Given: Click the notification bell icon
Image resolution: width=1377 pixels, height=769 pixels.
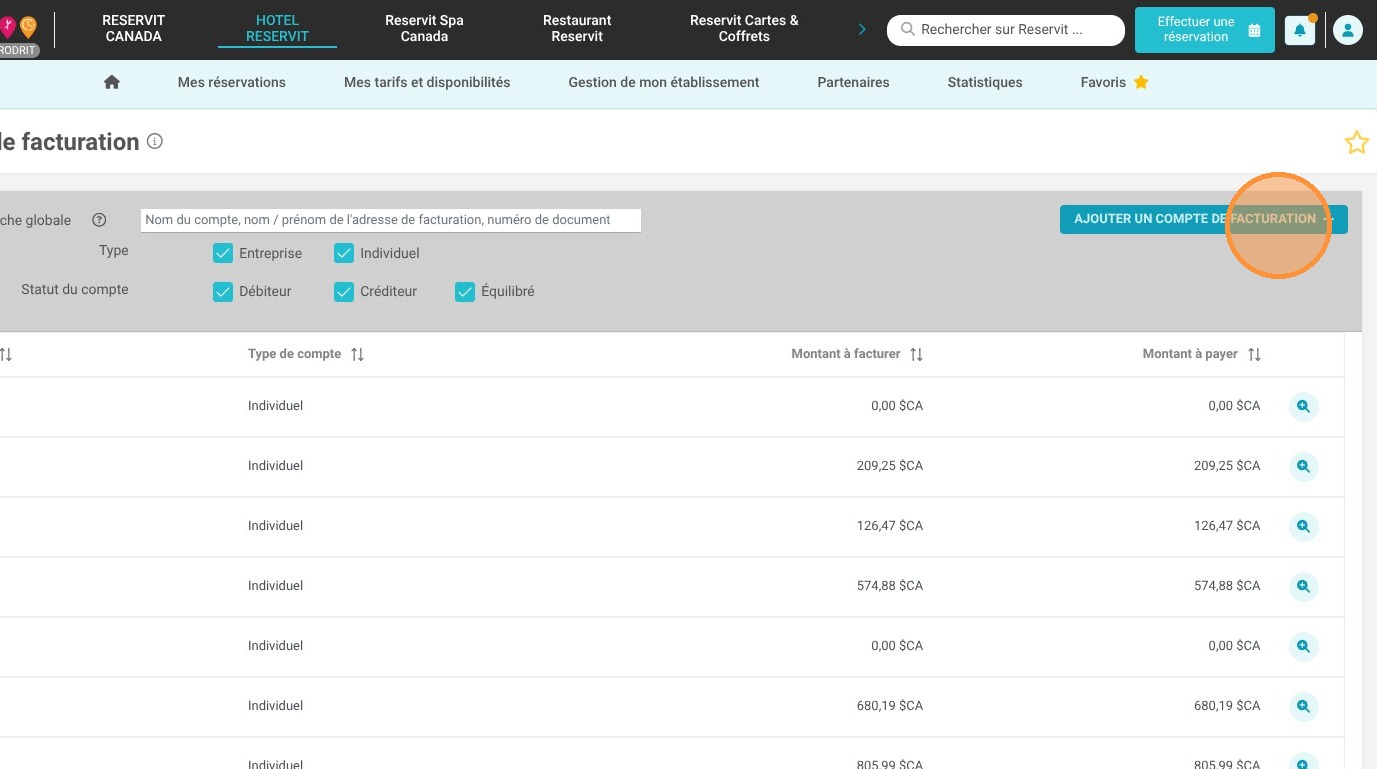Looking at the screenshot, I should (1300, 31).
